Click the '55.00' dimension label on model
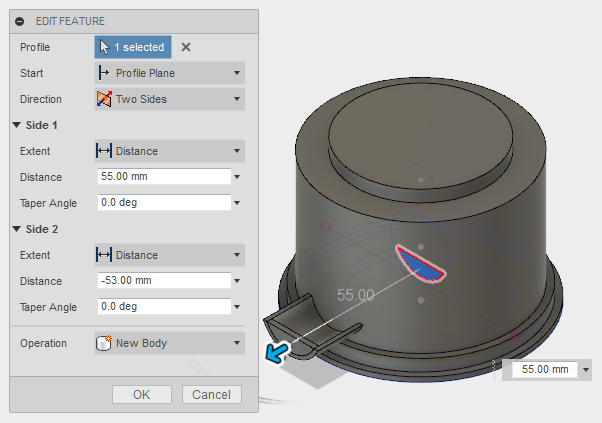The image size is (602, 423). [x=356, y=295]
